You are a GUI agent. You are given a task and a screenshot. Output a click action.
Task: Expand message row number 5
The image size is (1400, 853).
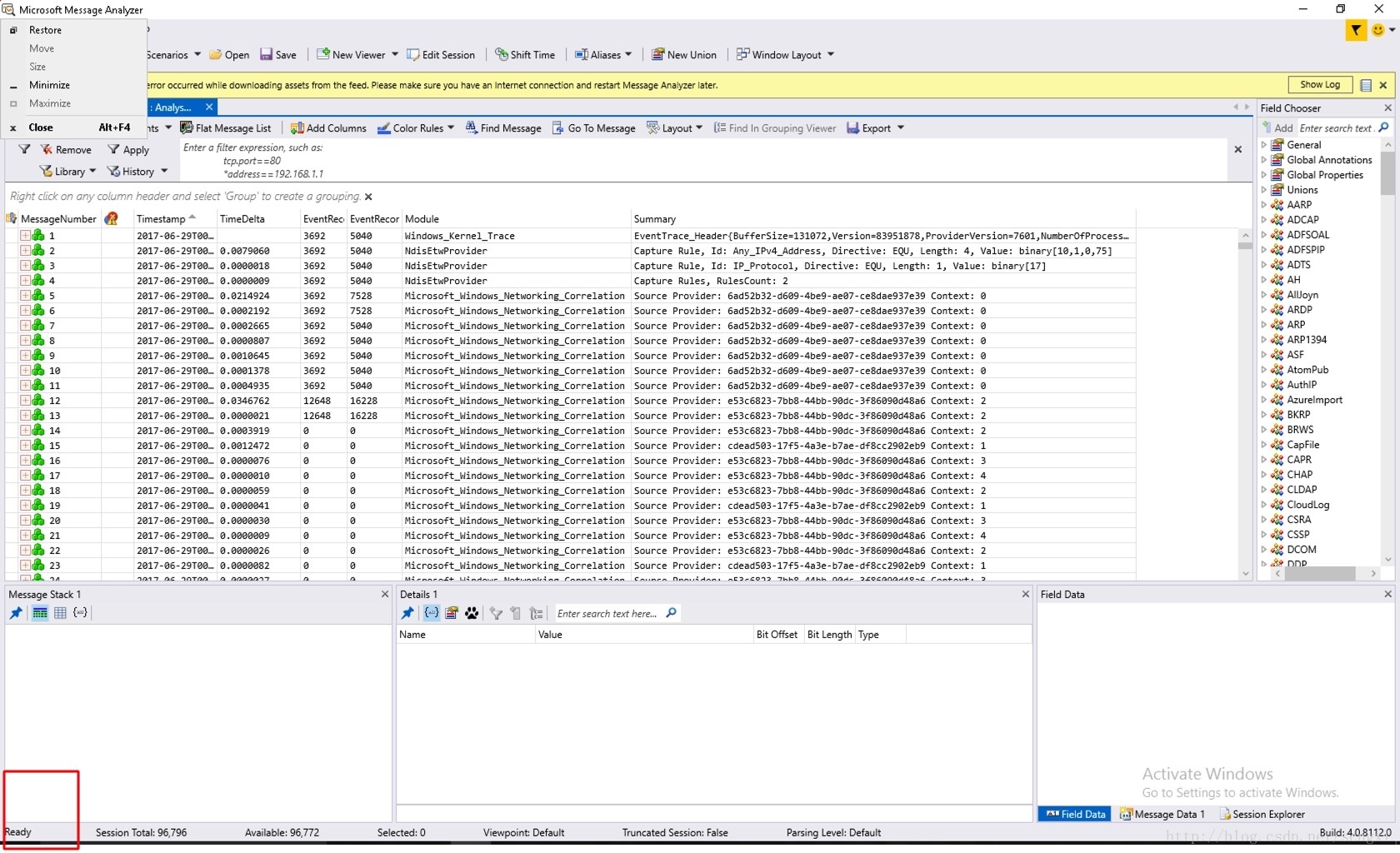25,295
